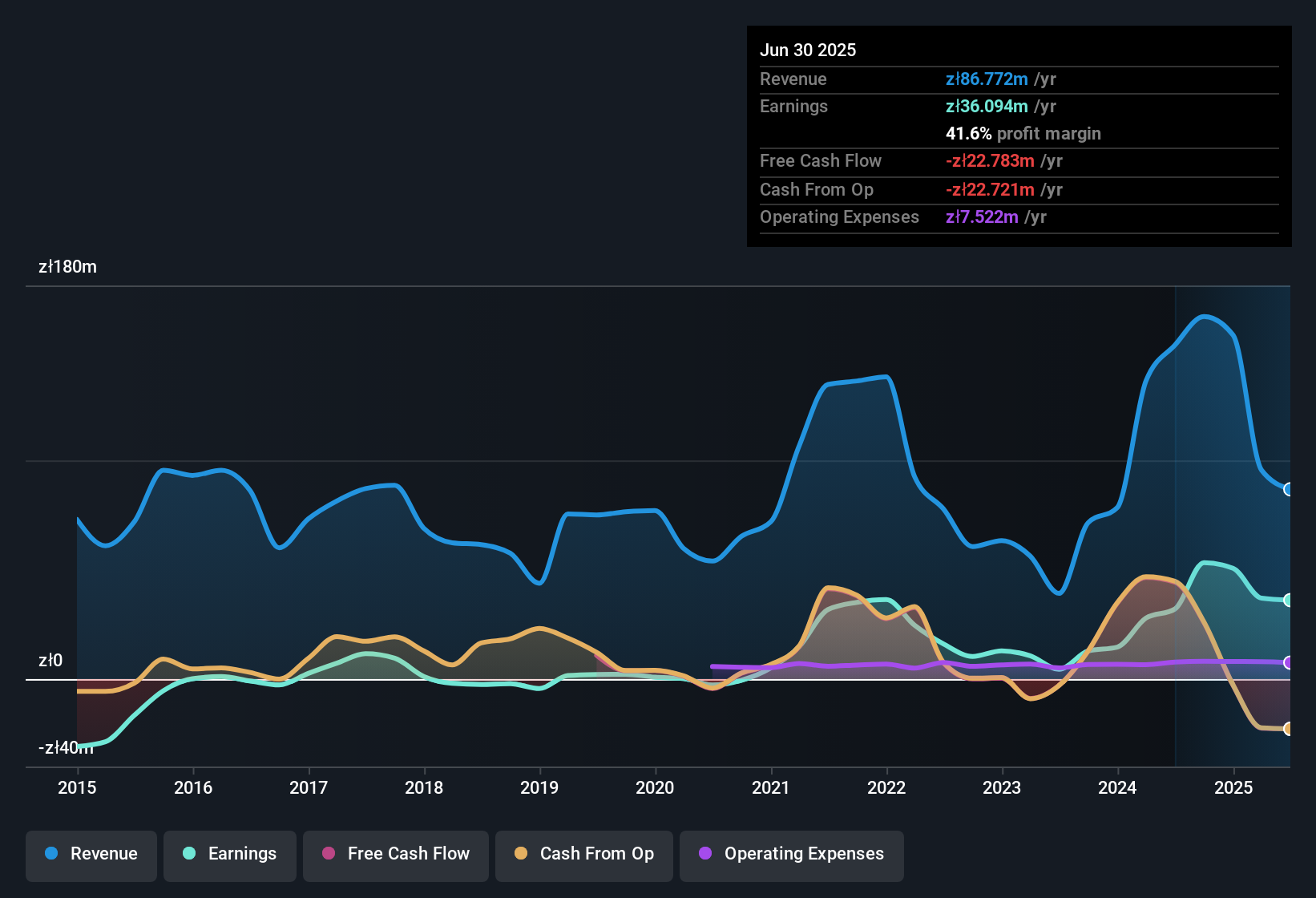Click the 2024 label on the time axis
The width and height of the screenshot is (1316, 898).
point(1117,787)
